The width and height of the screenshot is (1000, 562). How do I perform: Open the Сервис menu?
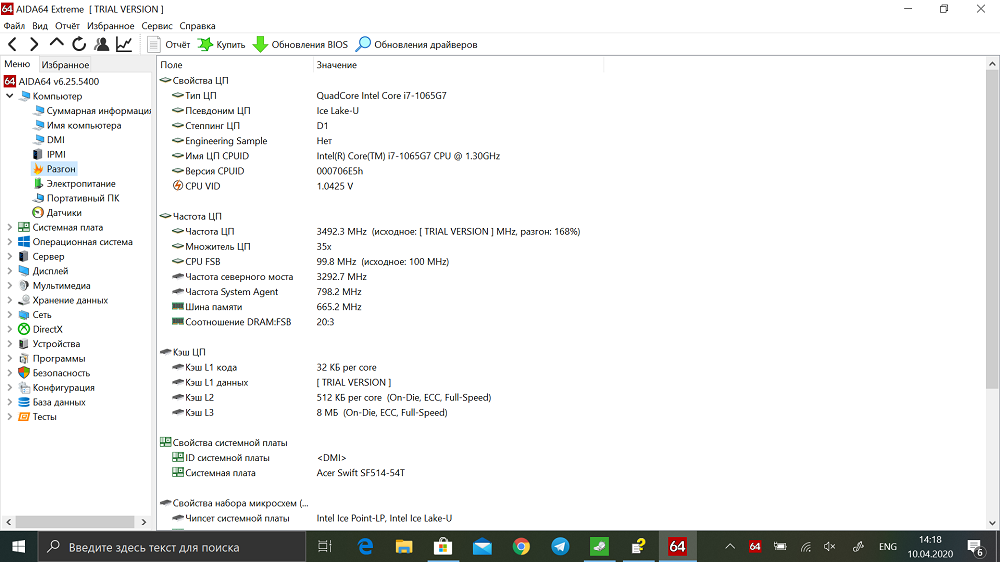point(156,25)
